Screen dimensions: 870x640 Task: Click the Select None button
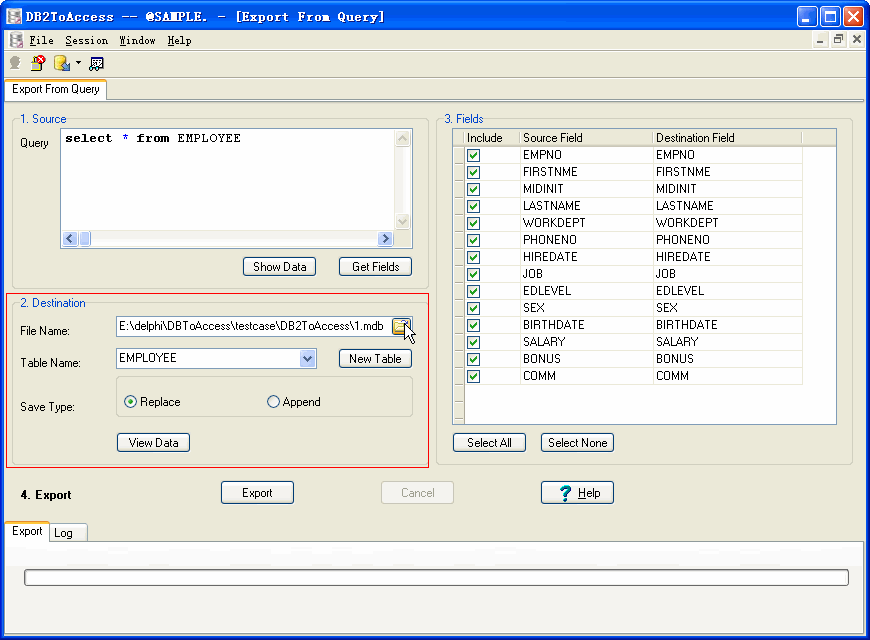point(578,443)
